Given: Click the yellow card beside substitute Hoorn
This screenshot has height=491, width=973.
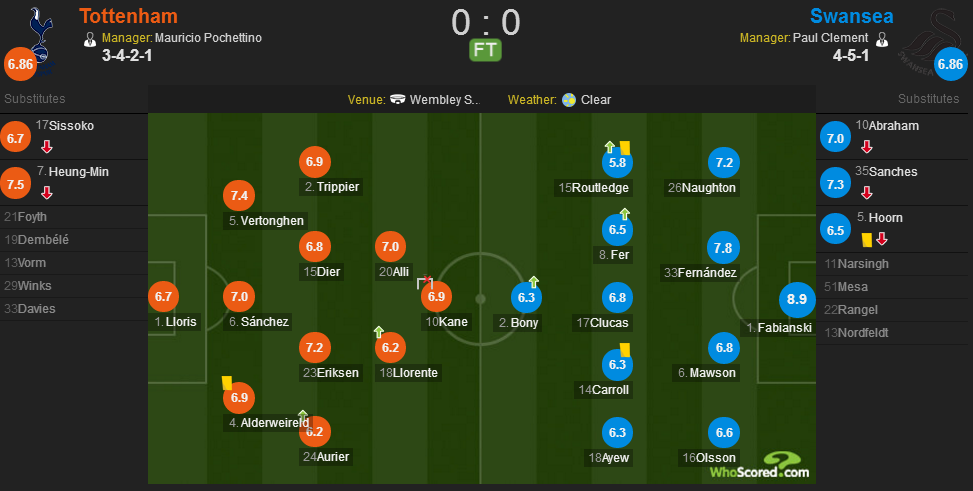Looking at the screenshot, I should coord(866,239).
